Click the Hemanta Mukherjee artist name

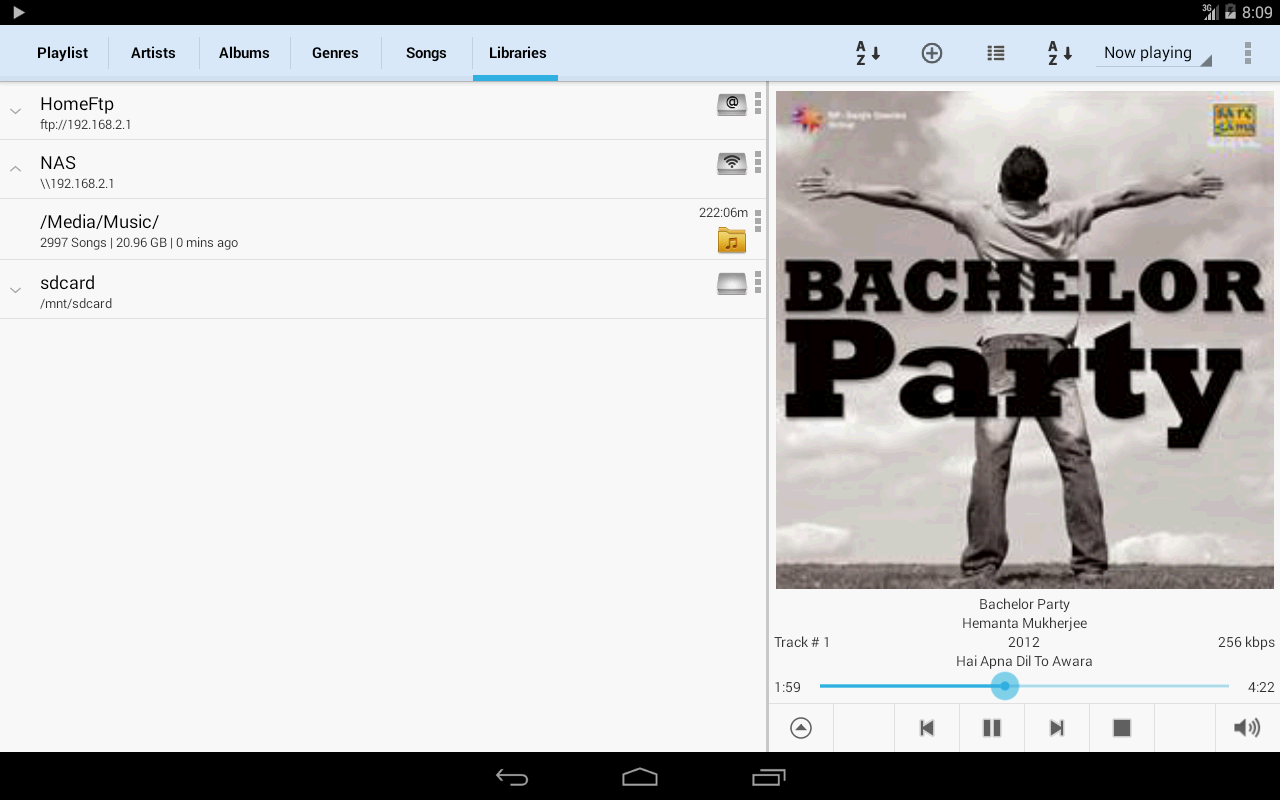click(x=1024, y=623)
